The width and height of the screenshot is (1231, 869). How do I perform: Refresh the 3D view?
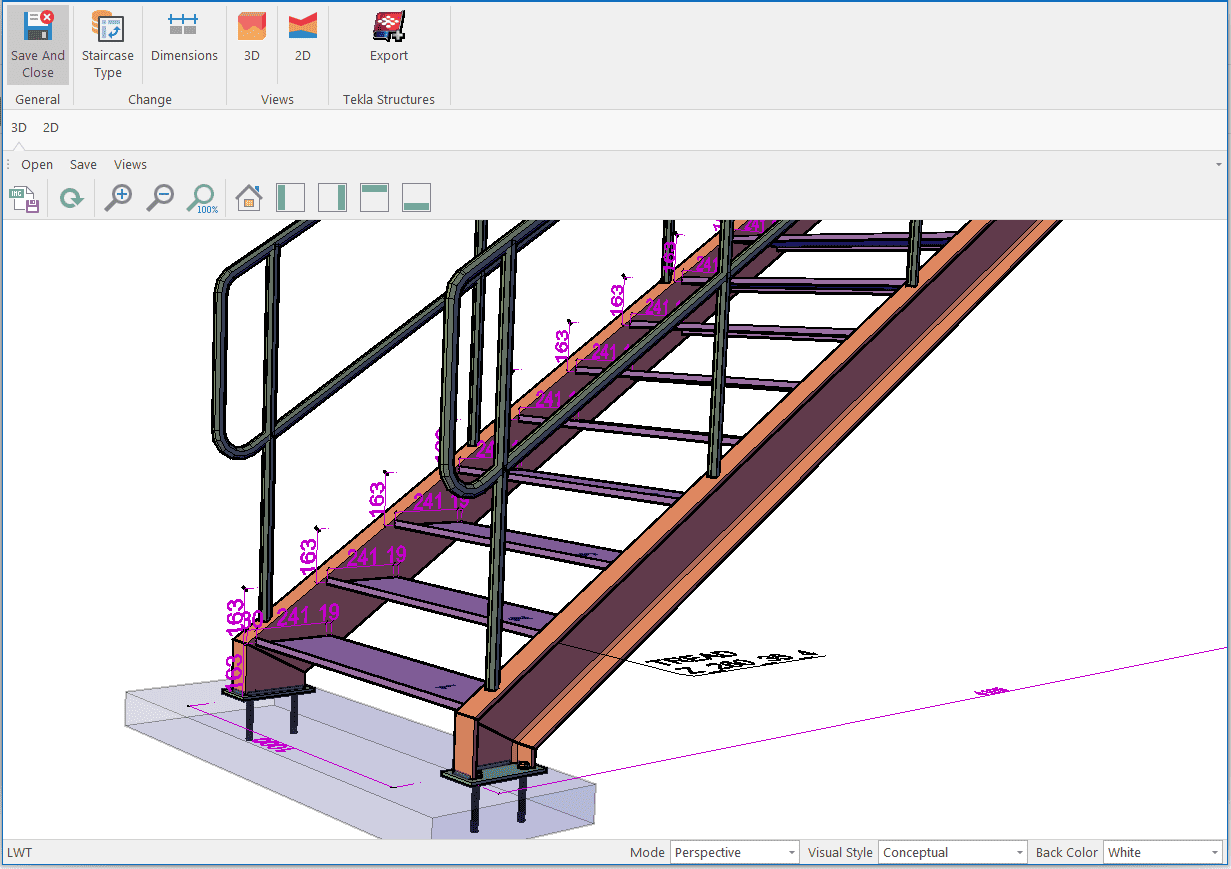71,199
